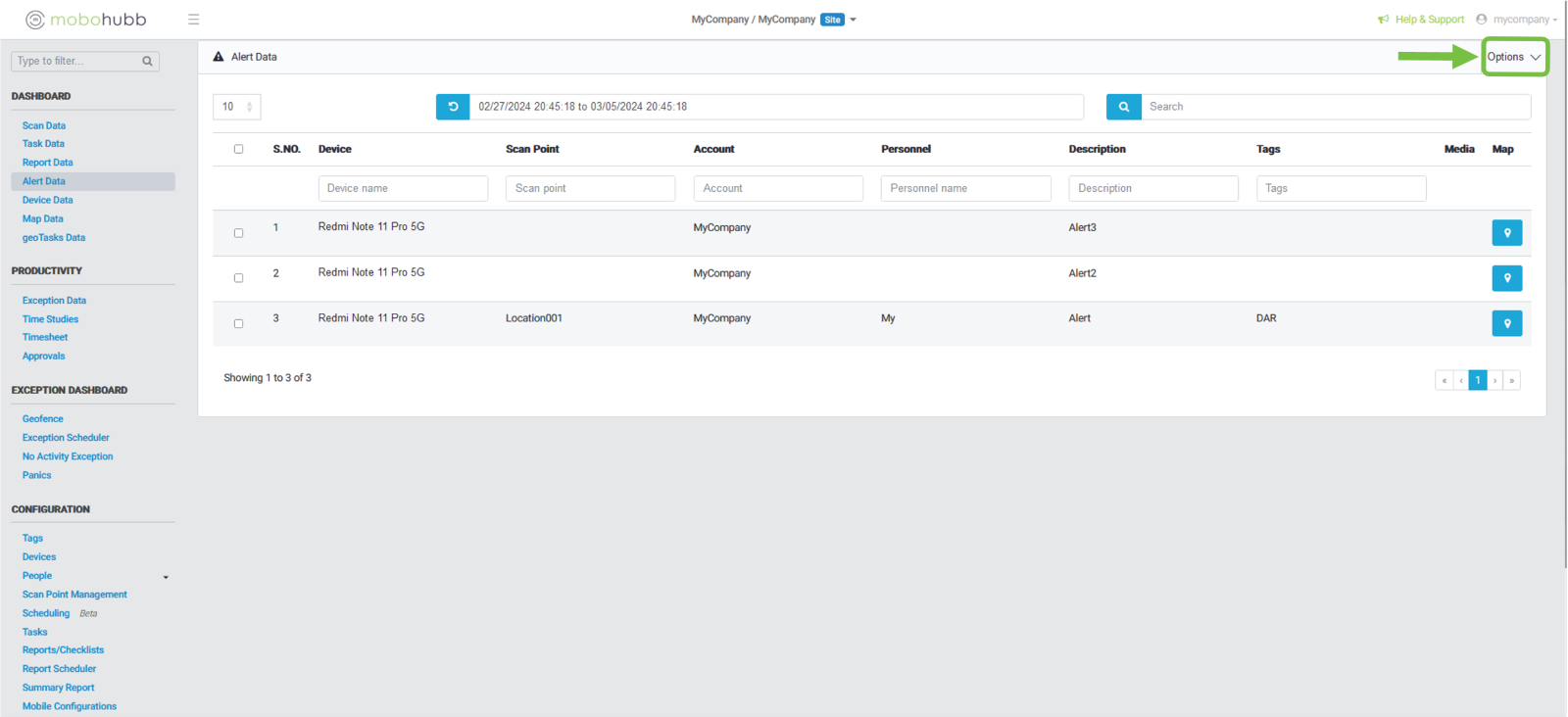Expand the Options dropdown

click(x=1513, y=57)
